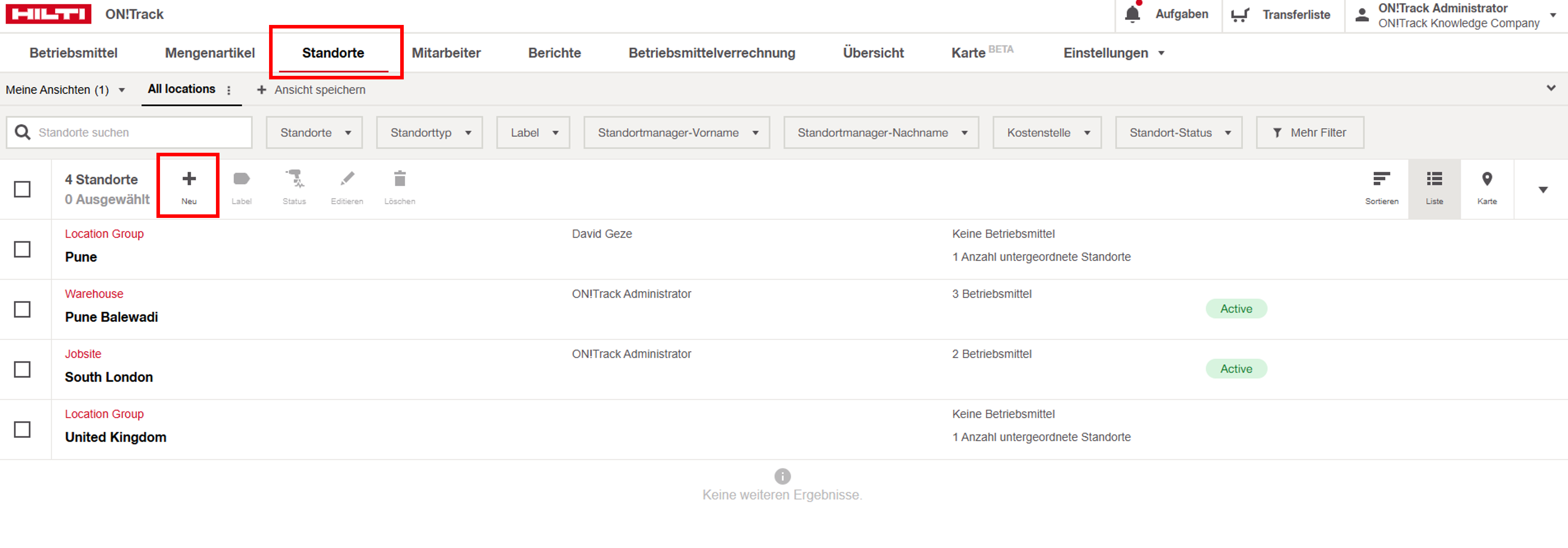Open the Berichte tab
This screenshot has width=1568, height=548.
click(555, 53)
